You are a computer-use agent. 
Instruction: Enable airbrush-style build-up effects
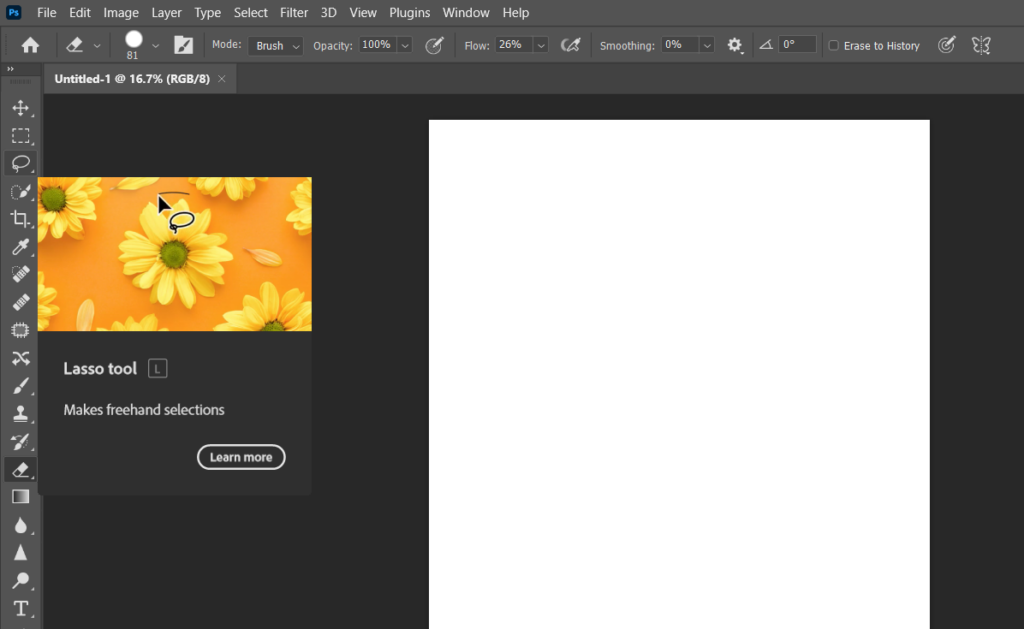[x=571, y=45]
